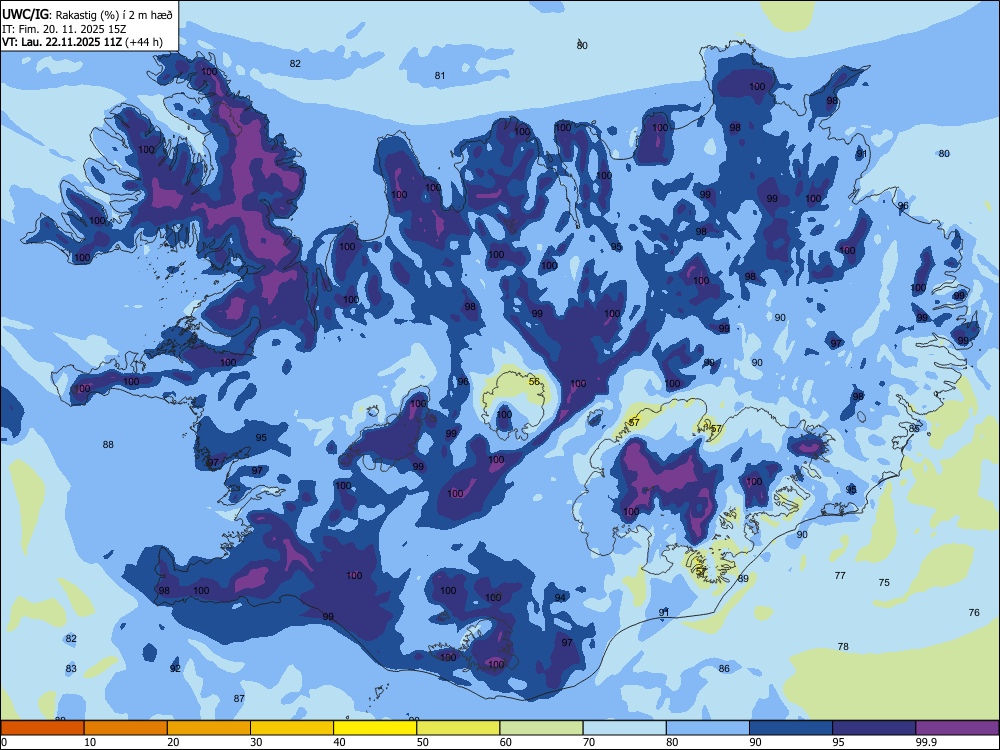
Task: Select the 20–30 light orange legend segment
Action: [x=209, y=728]
